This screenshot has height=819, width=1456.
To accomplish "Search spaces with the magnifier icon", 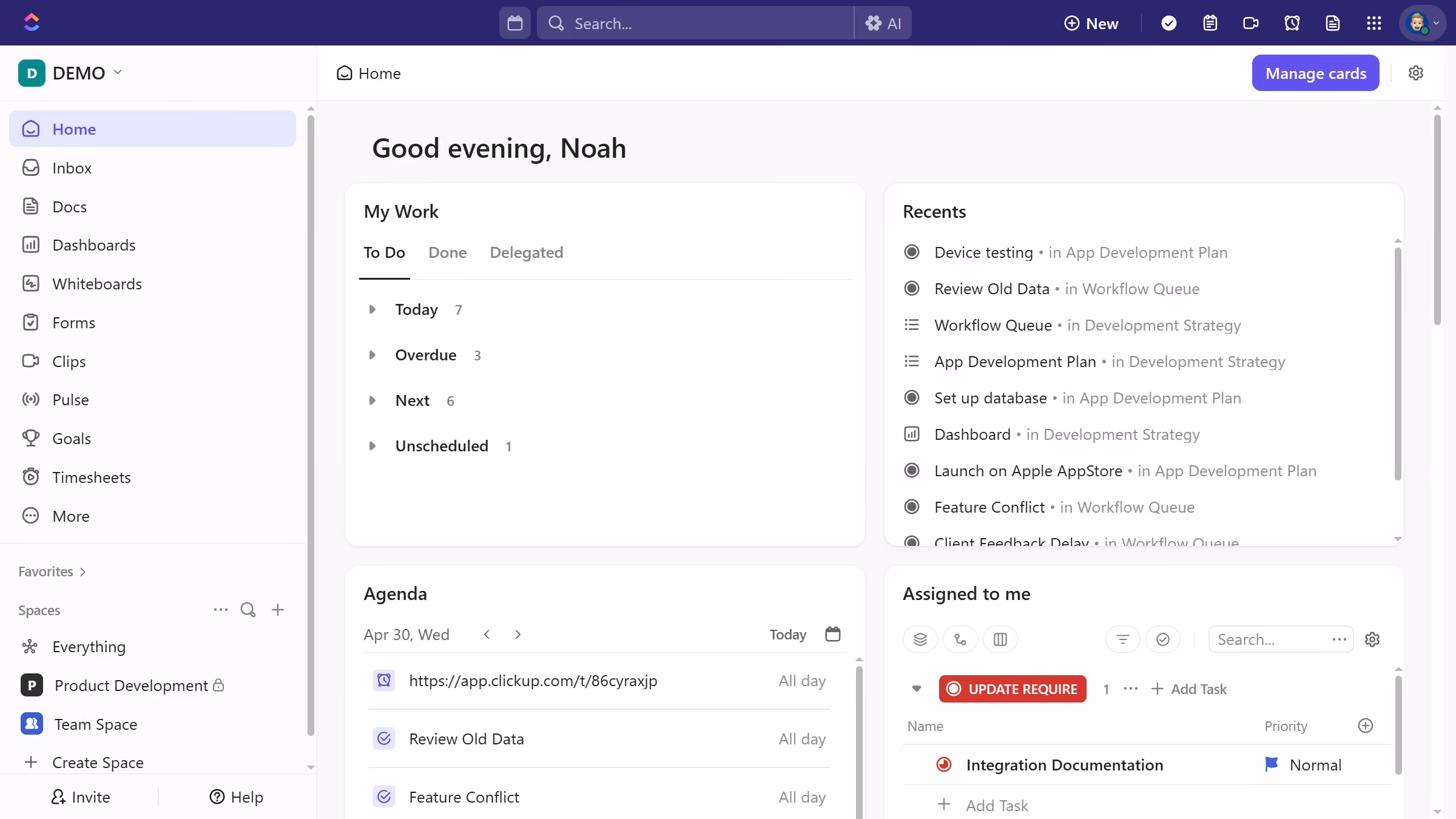I will [x=248, y=610].
